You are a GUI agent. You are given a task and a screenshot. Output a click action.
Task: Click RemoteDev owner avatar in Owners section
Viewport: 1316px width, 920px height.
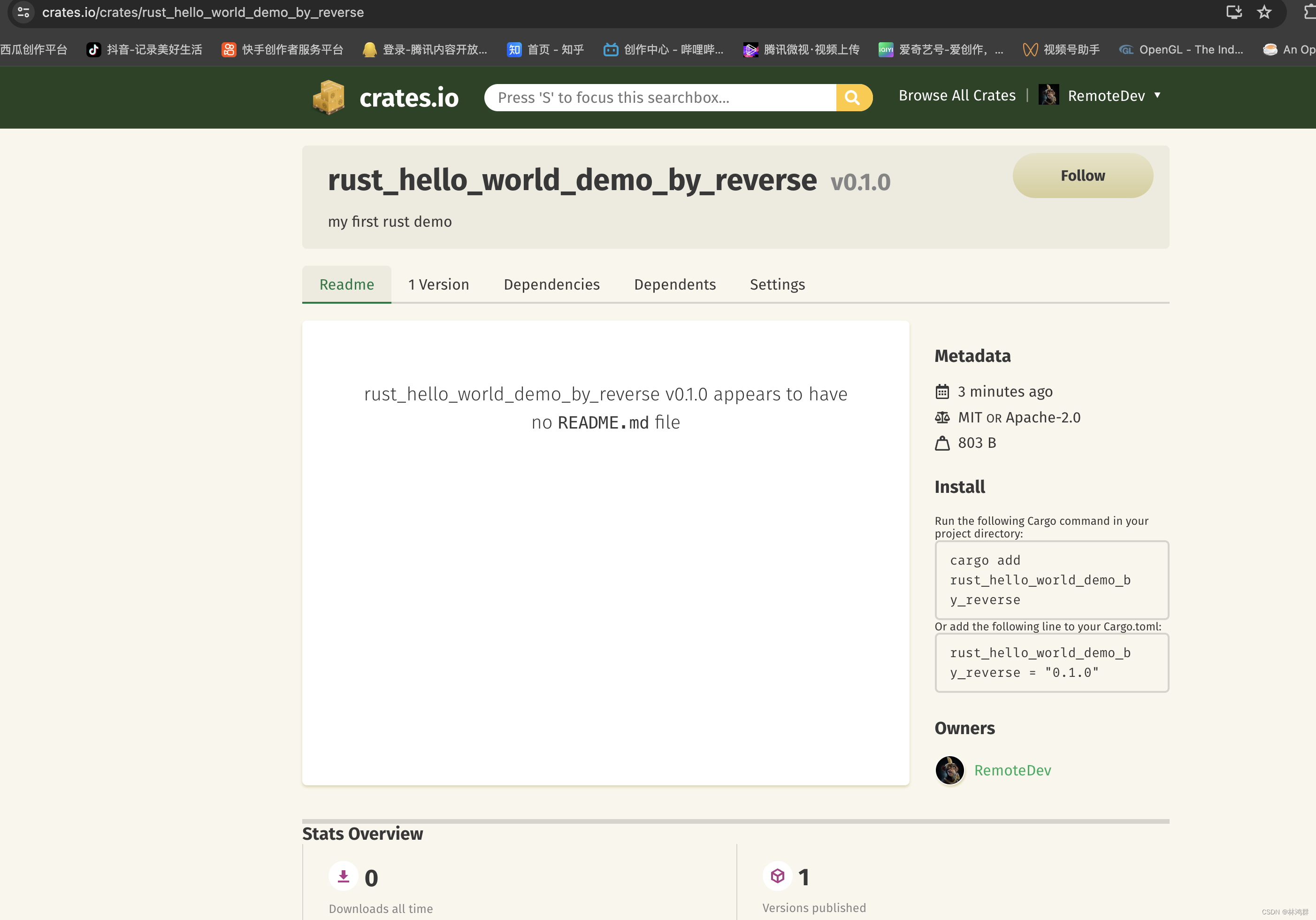pyautogui.click(x=949, y=770)
